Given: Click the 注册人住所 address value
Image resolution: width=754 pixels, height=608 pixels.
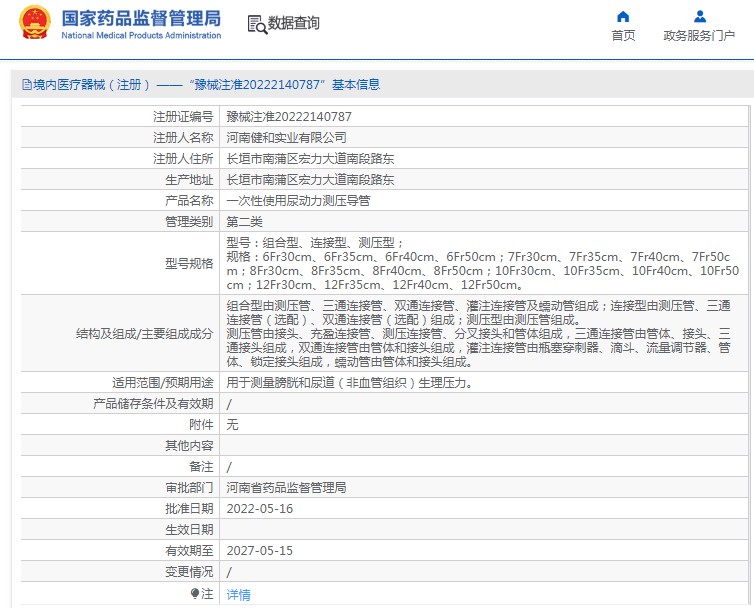Looking at the screenshot, I should pos(310,159).
